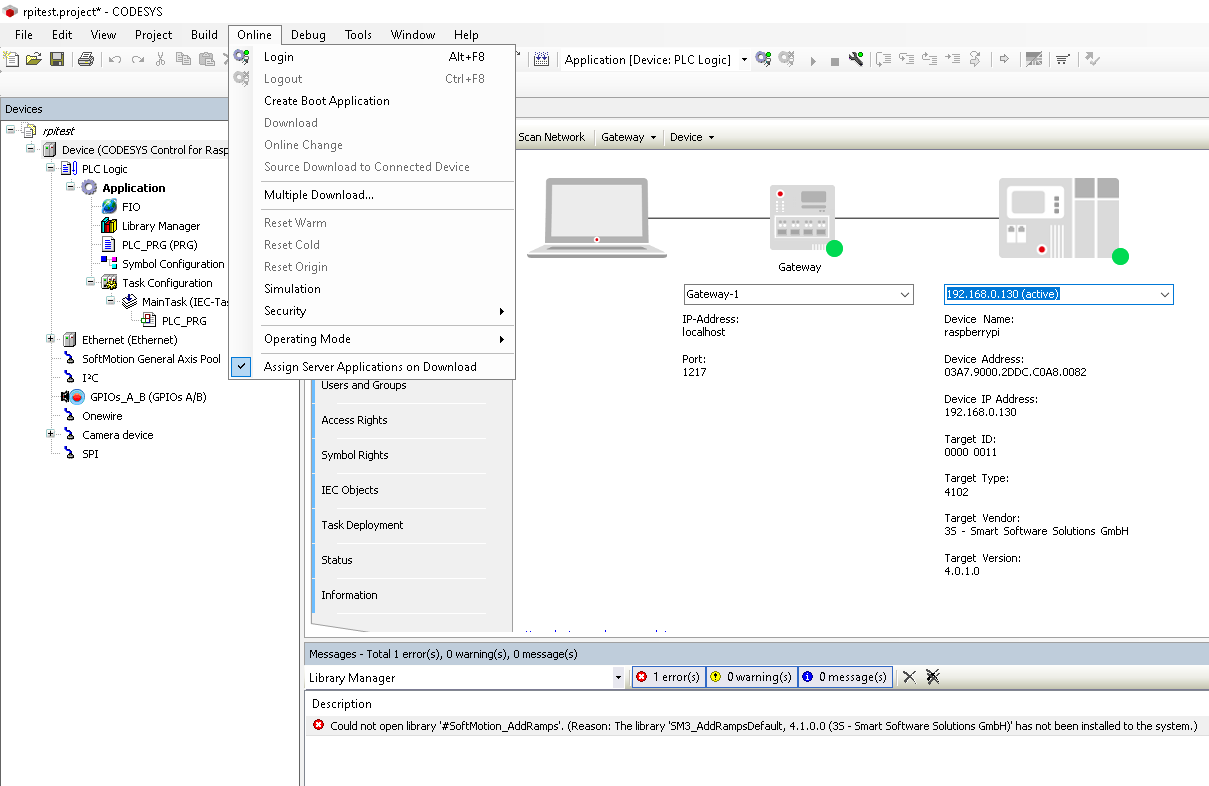Screen dimensions: 1209x786
Task: Select the SoftMotion_AddRamps error message row
Action: click(x=755, y=726)
